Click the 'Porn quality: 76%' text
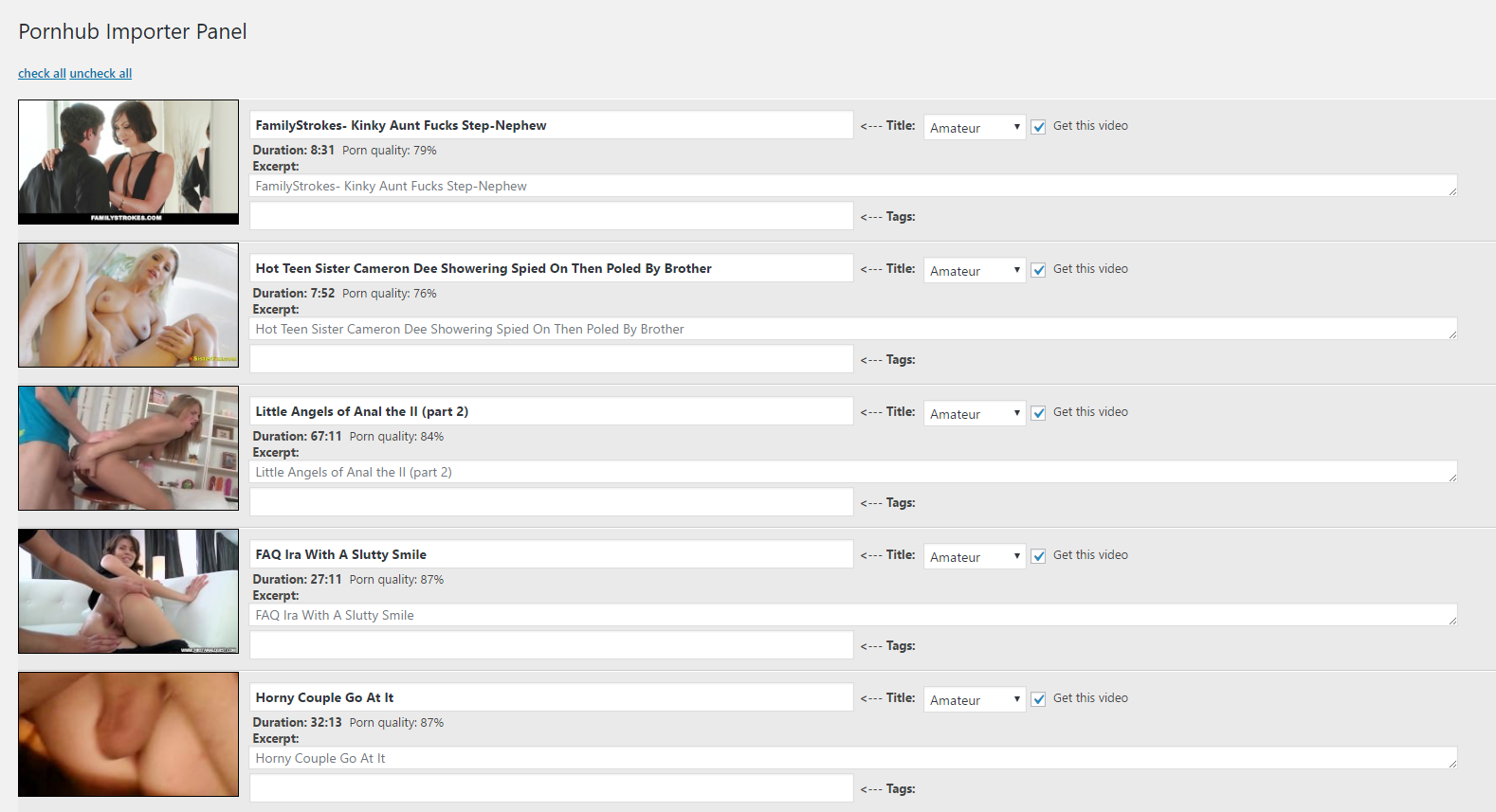 390,293
